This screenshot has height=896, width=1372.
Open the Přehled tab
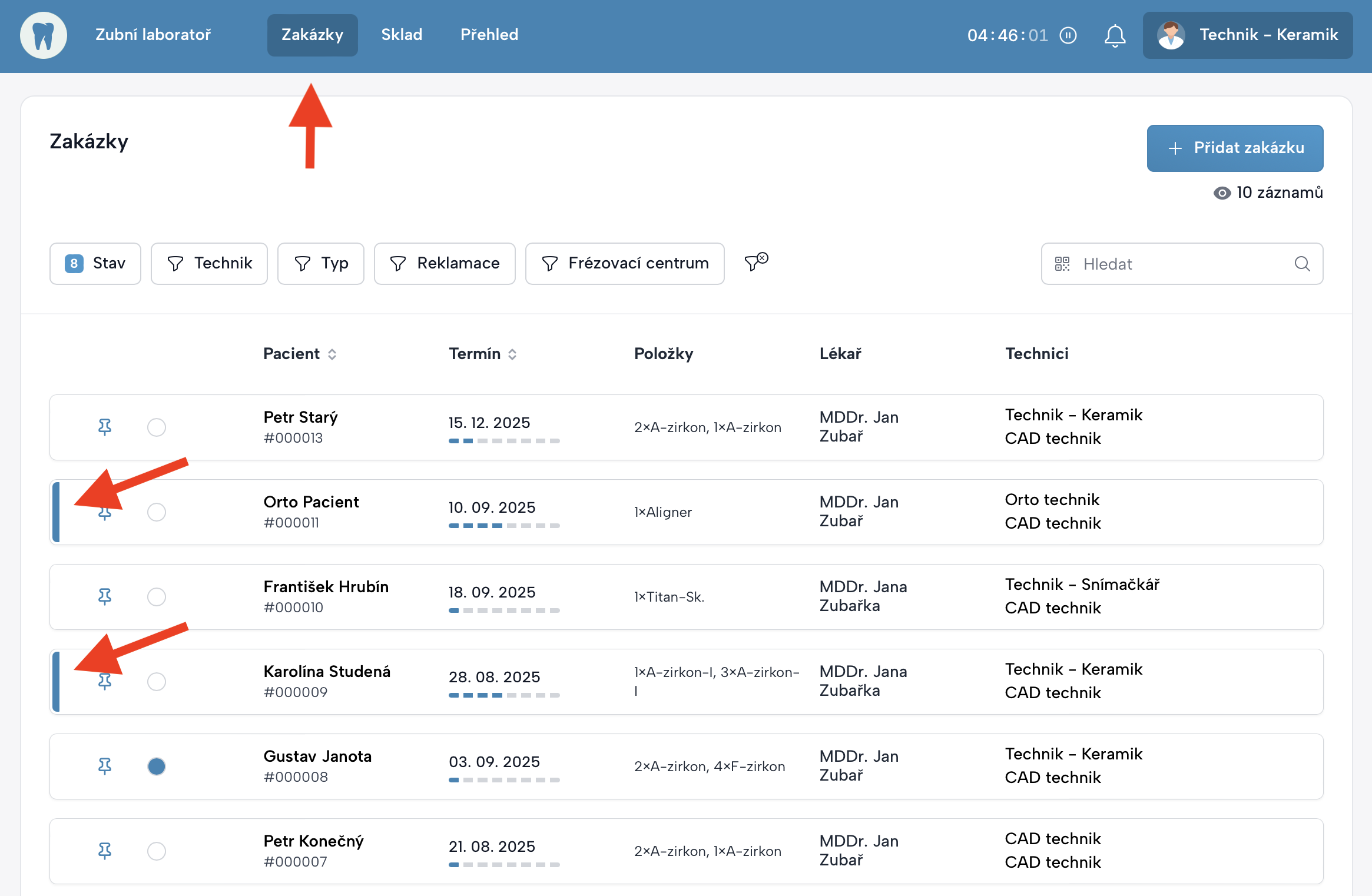(x=489, y=35)
